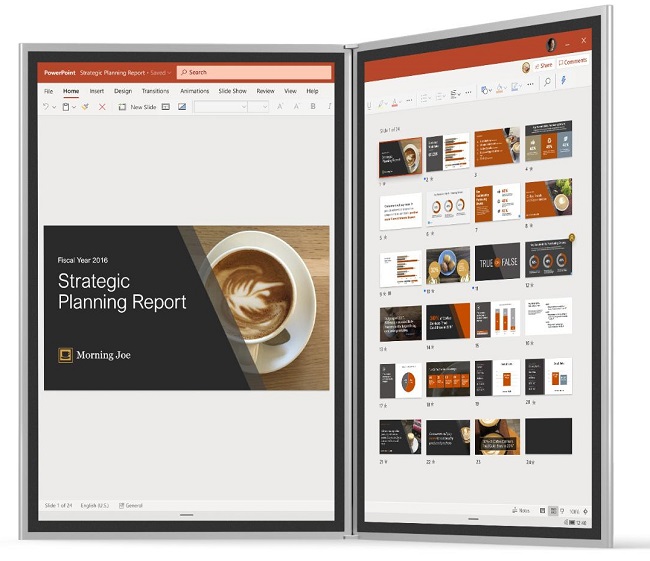
Task: Toggle Underline on right screen ribbon
Action: click(x=369, y=105)
